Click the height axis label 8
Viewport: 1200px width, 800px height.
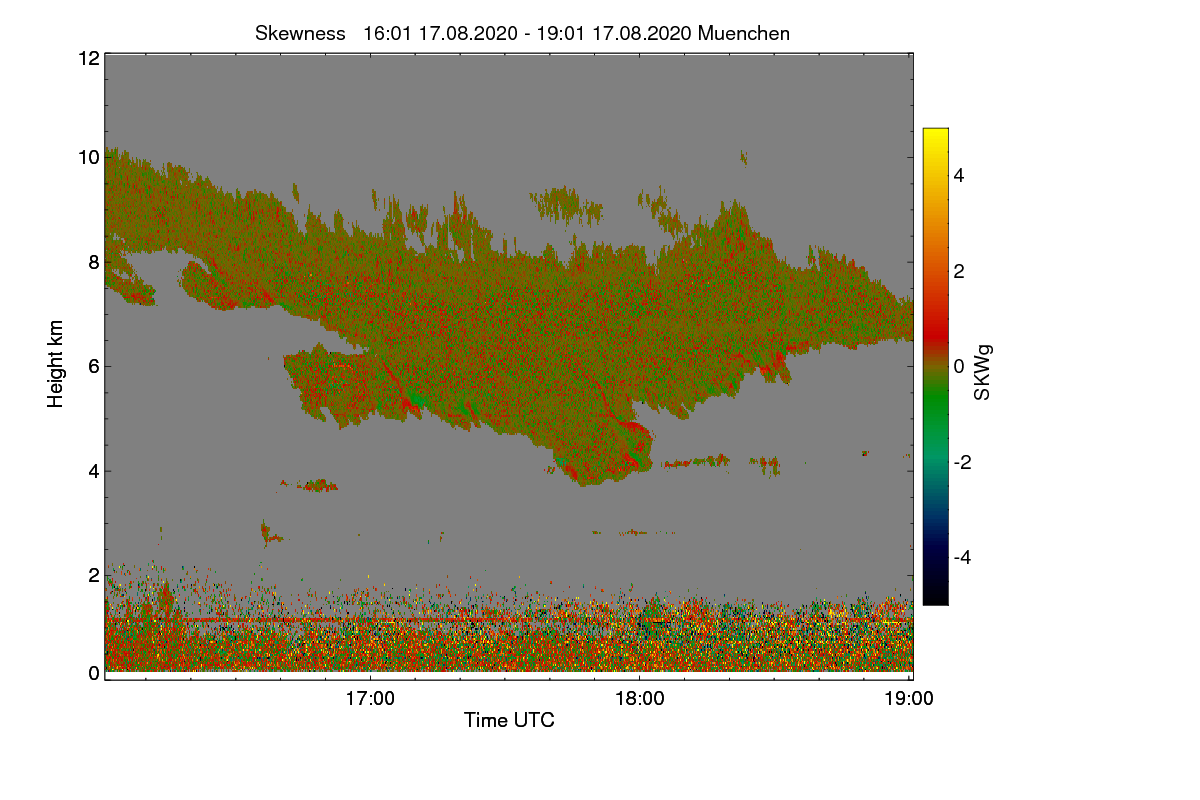[x=94, y=262]
